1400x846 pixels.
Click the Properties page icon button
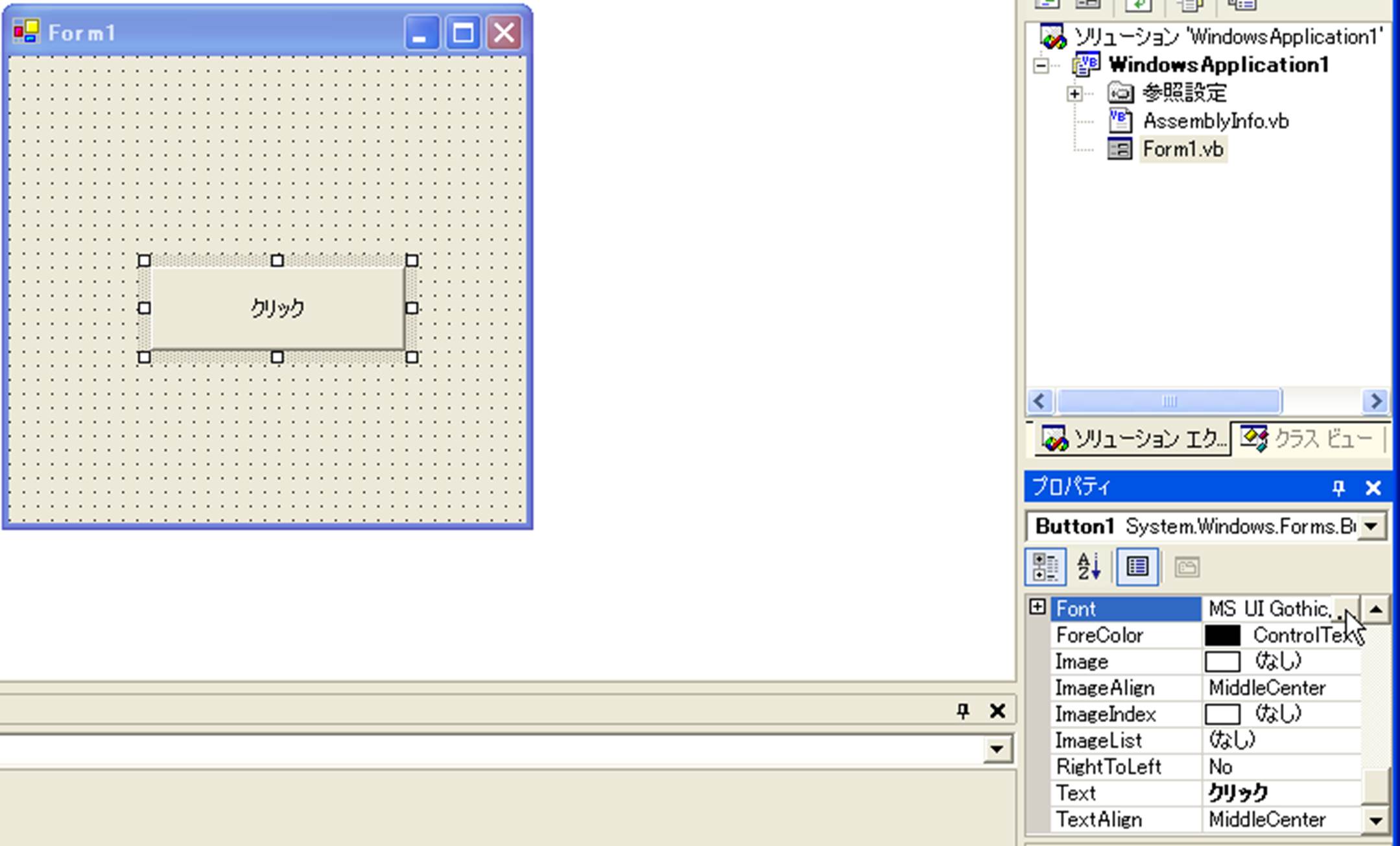tap(1137, 567)
